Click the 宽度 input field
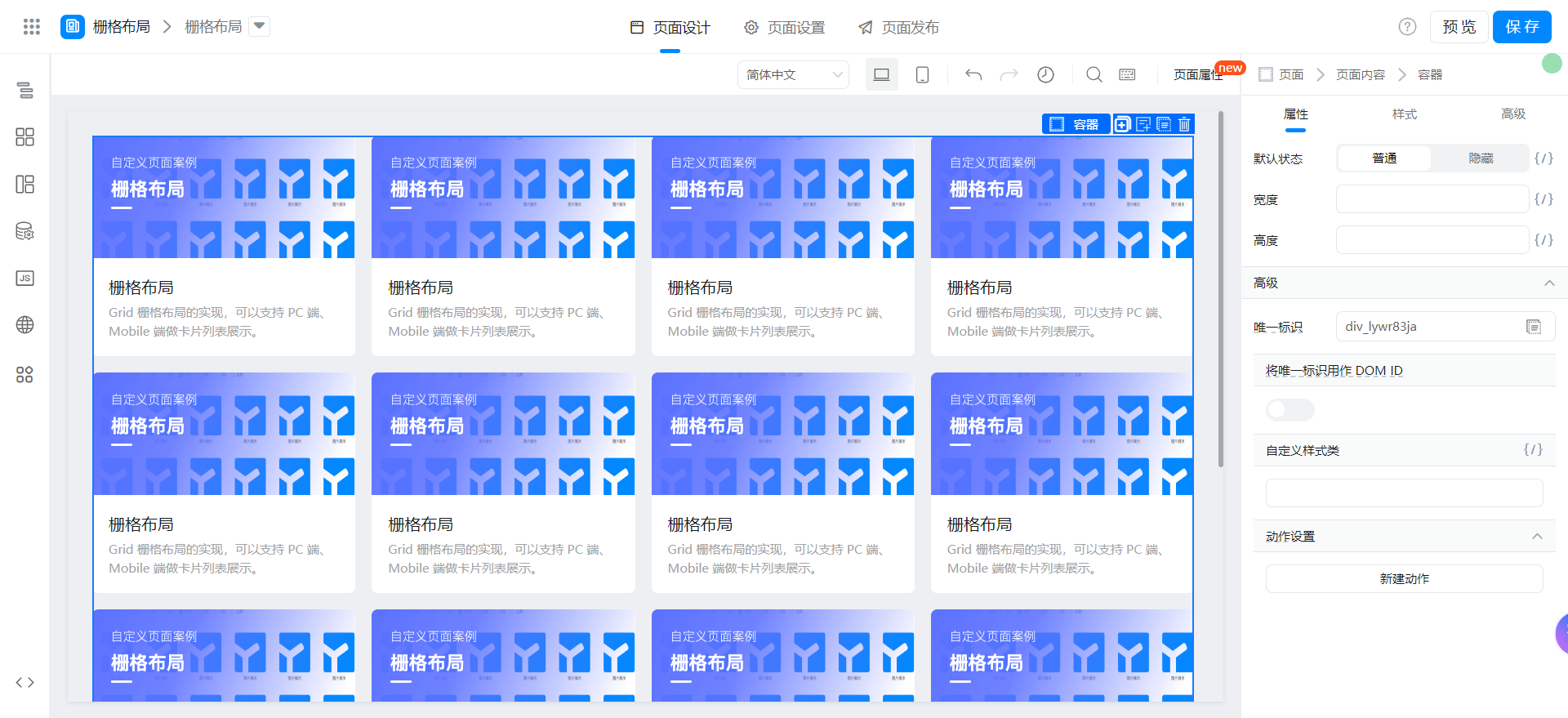1568x718 pixels. tap(1432, 199)
